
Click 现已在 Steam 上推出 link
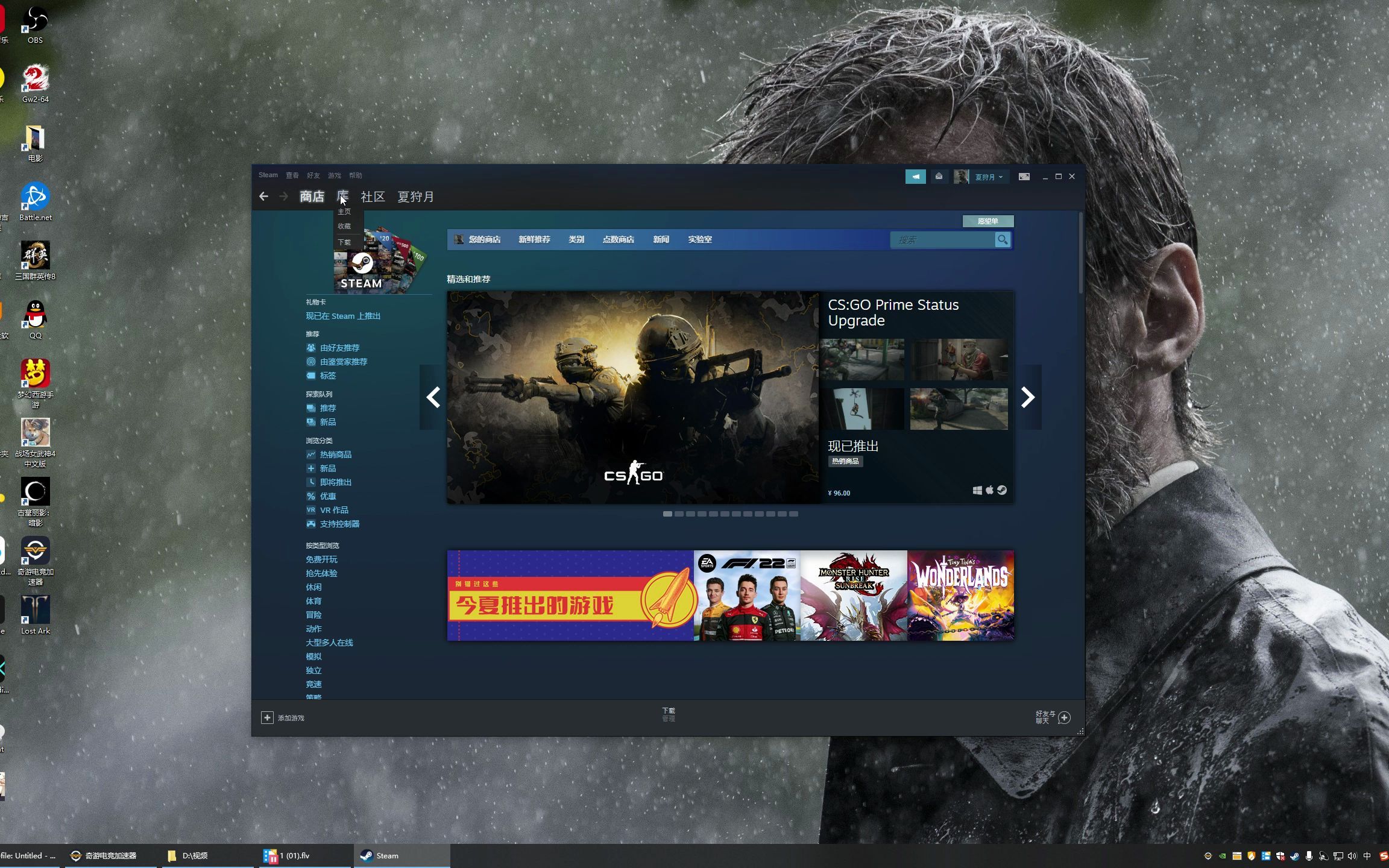pyautogui.click(x=343, y=316)
